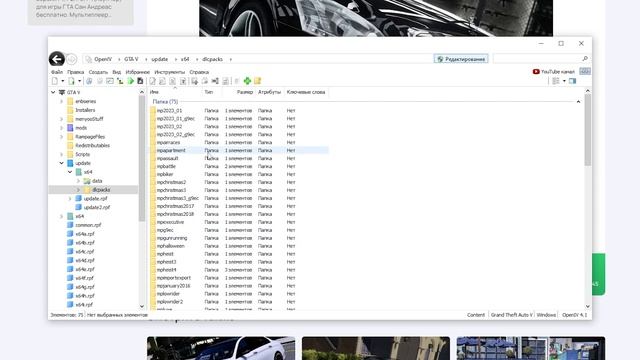
Task: Open the Файл menu
Action: [x=57, y=72]
